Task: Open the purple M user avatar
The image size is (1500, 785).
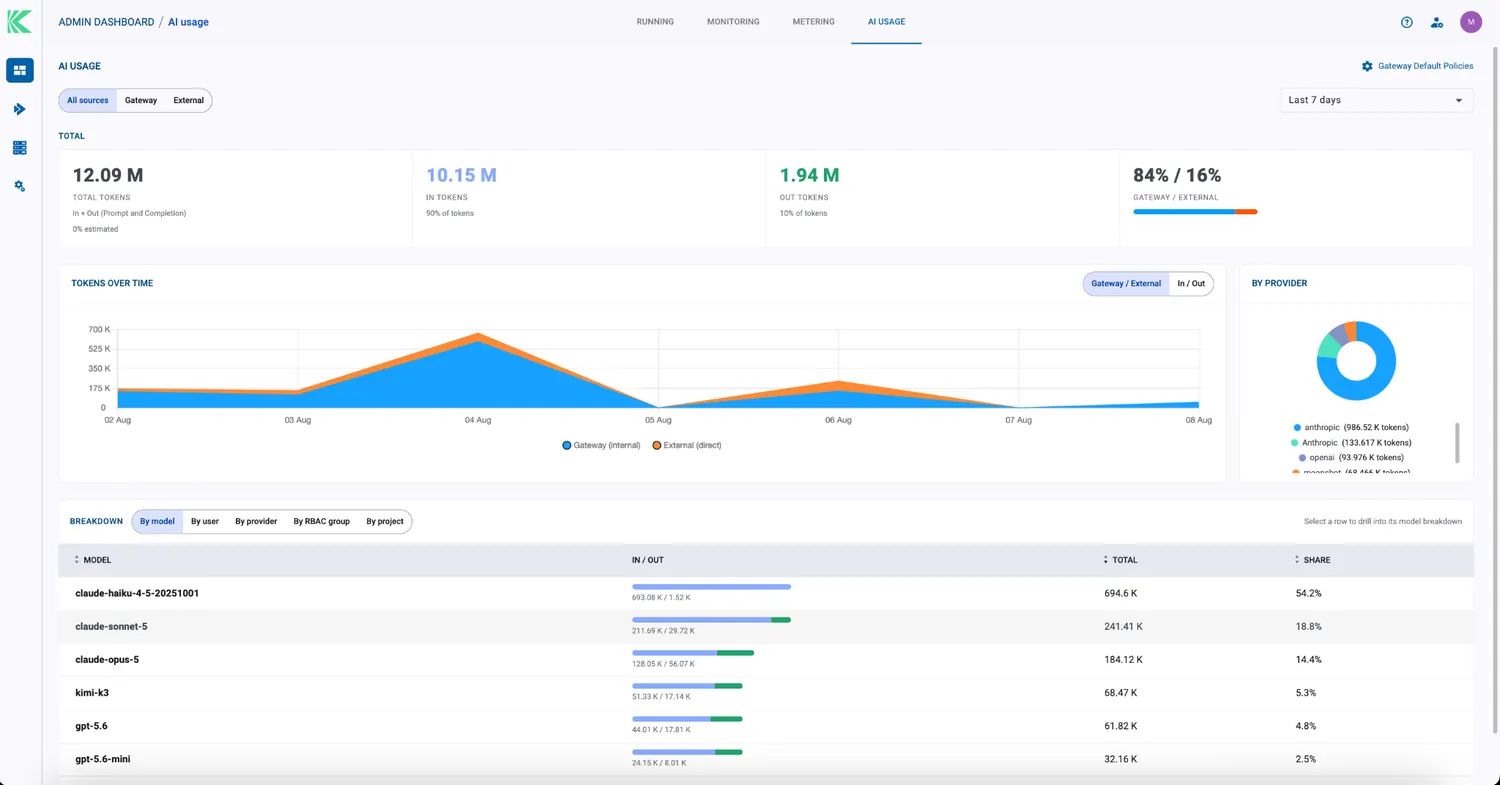Action: [x=1471, y=22]
